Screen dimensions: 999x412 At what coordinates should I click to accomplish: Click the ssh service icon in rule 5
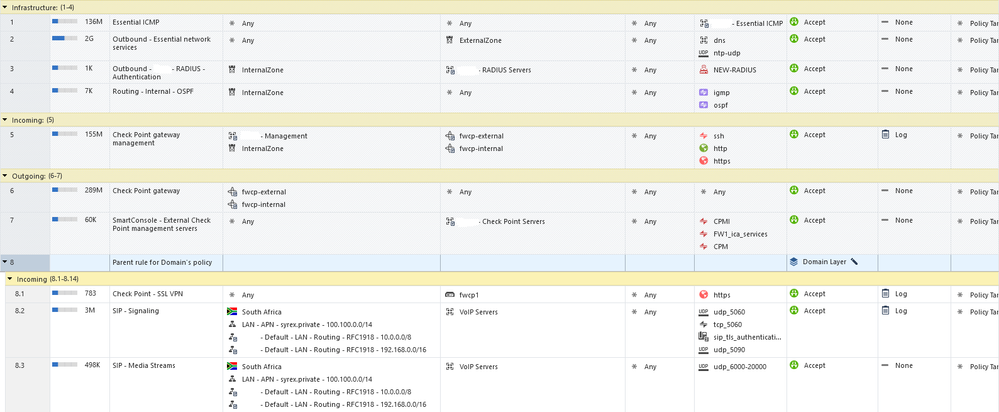pos(704,136)
